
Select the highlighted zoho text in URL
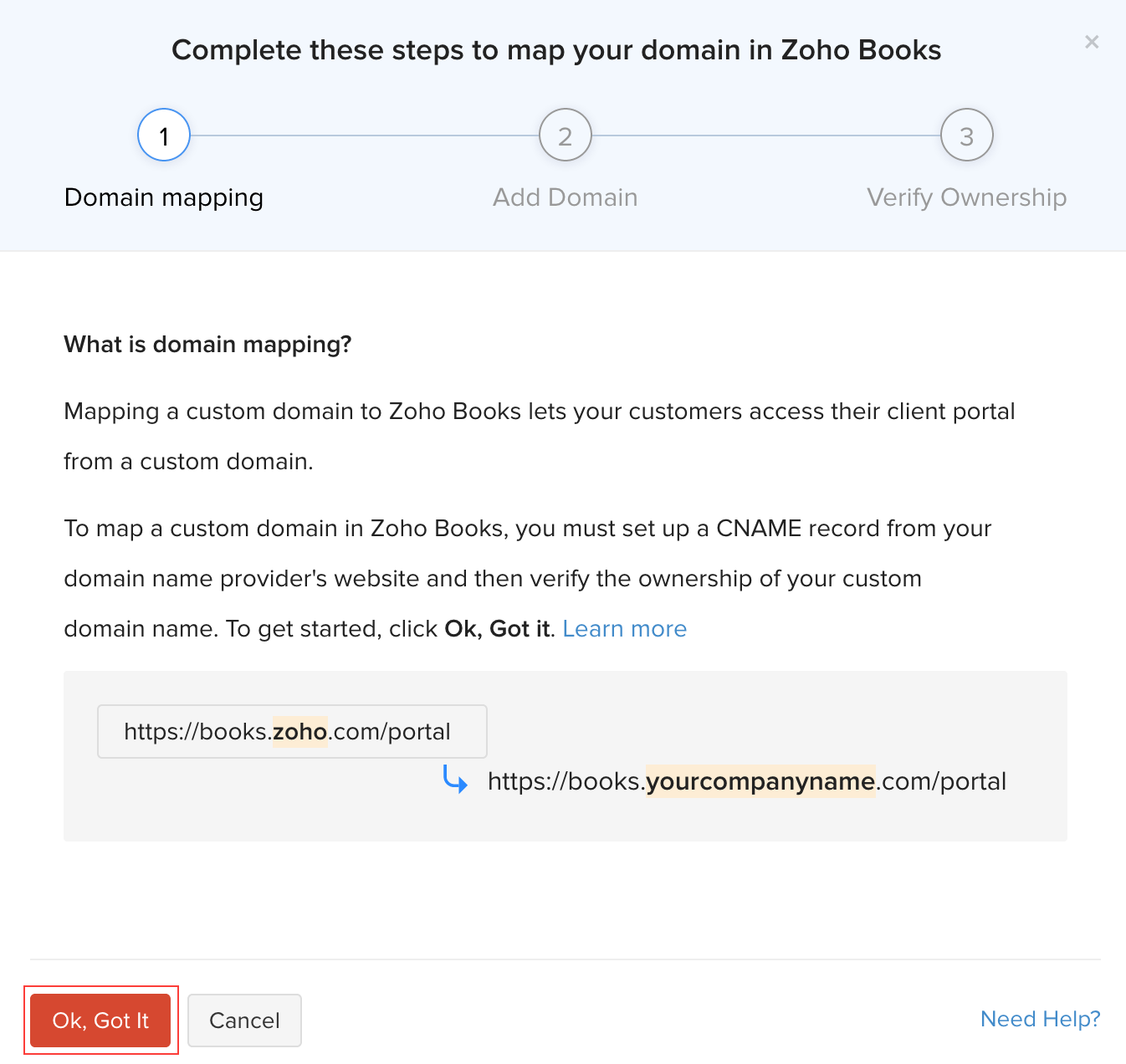[299, 731]
